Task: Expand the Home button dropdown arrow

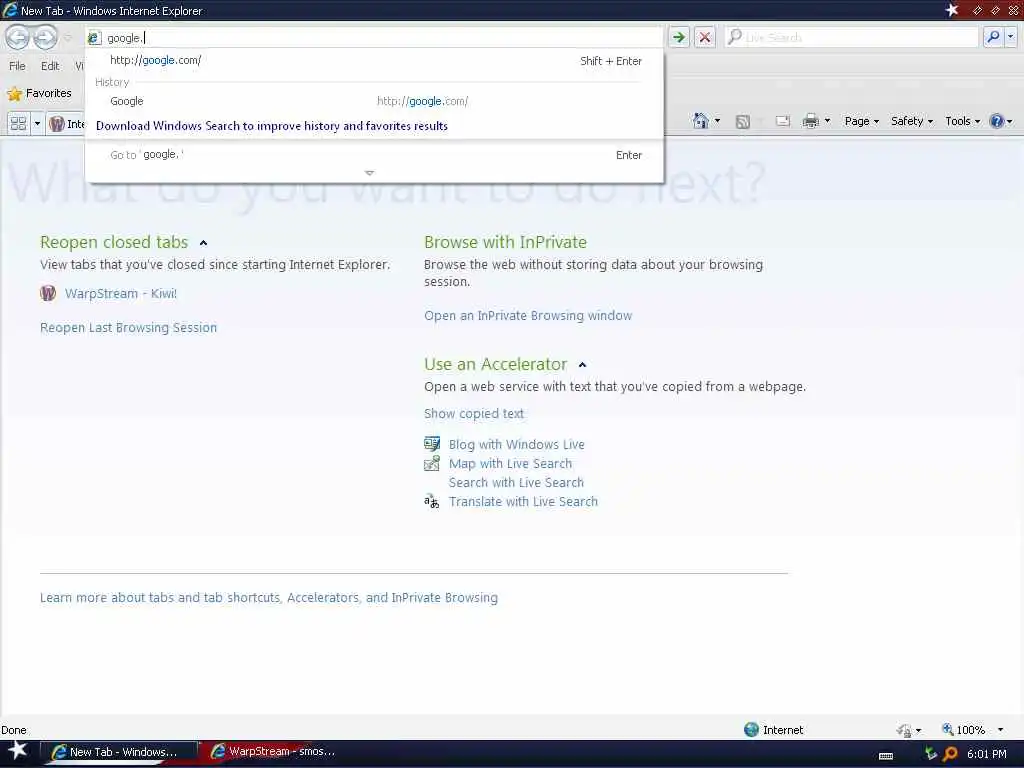Action: (x=717, y=121)
